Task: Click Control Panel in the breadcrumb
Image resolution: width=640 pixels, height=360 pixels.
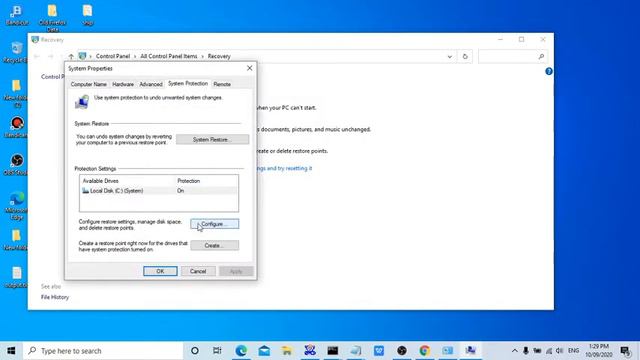Action: pyautogui.click(x=113, y=56)
